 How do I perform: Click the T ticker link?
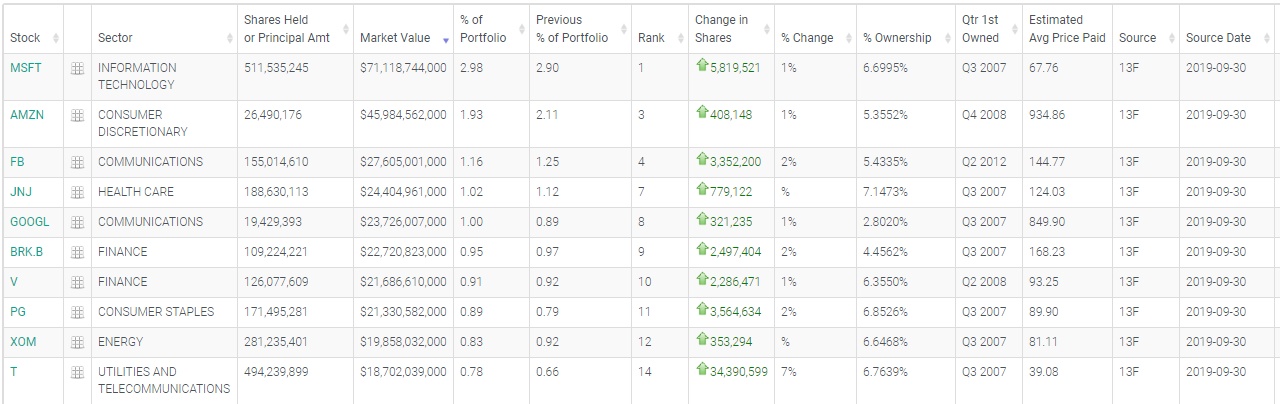pyautogui.click(x=14, y=372)
